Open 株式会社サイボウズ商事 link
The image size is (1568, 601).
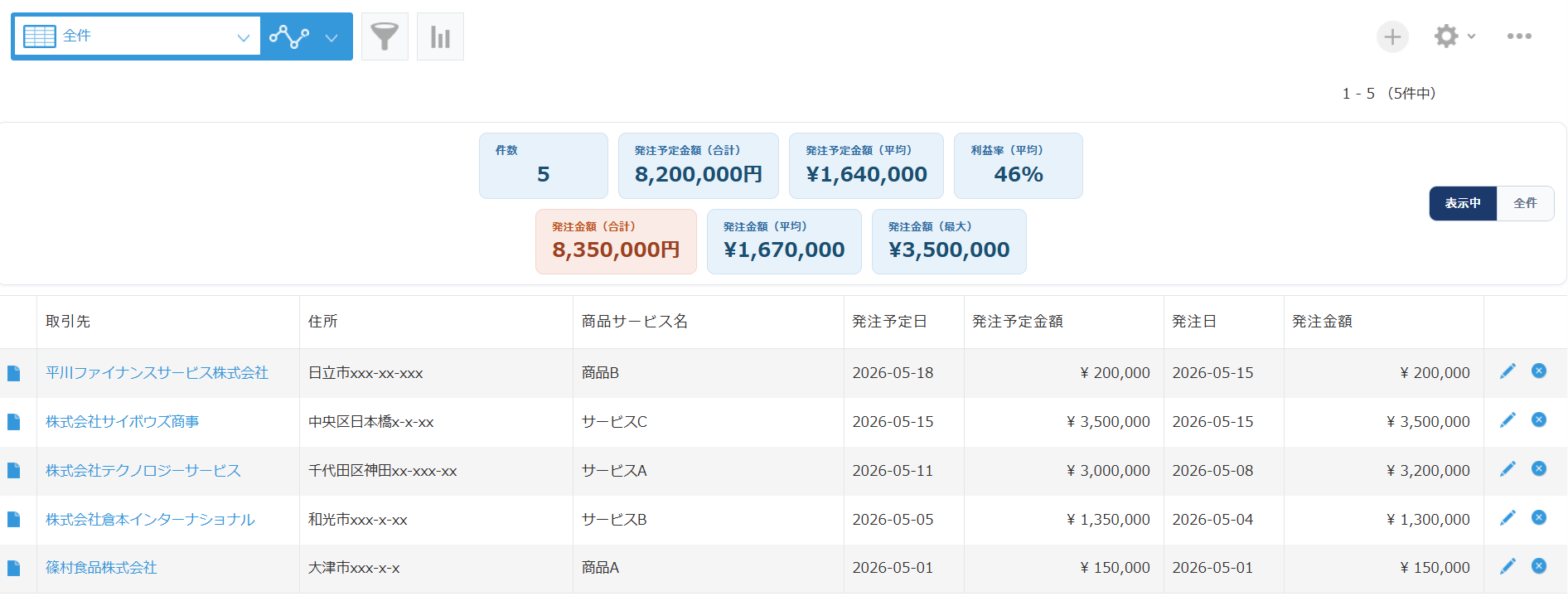pyautogui.click(x=123, y=422)
